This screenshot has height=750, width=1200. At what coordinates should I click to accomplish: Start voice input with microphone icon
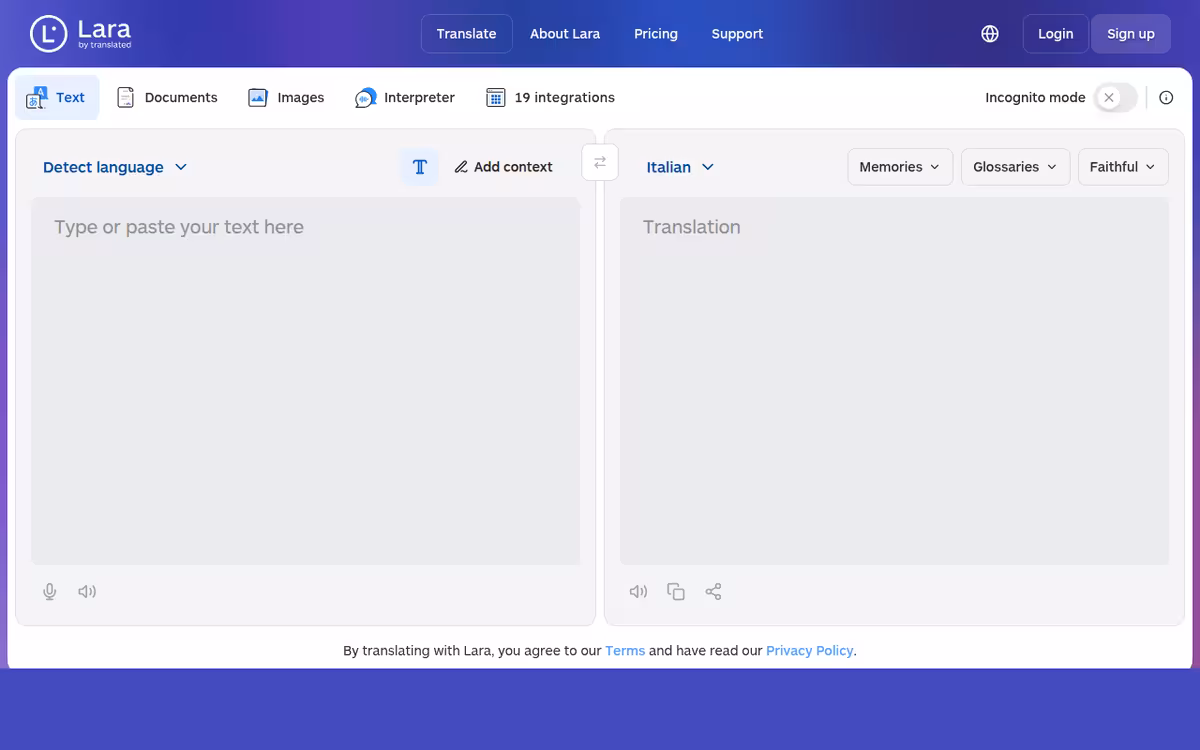(50, 592)
